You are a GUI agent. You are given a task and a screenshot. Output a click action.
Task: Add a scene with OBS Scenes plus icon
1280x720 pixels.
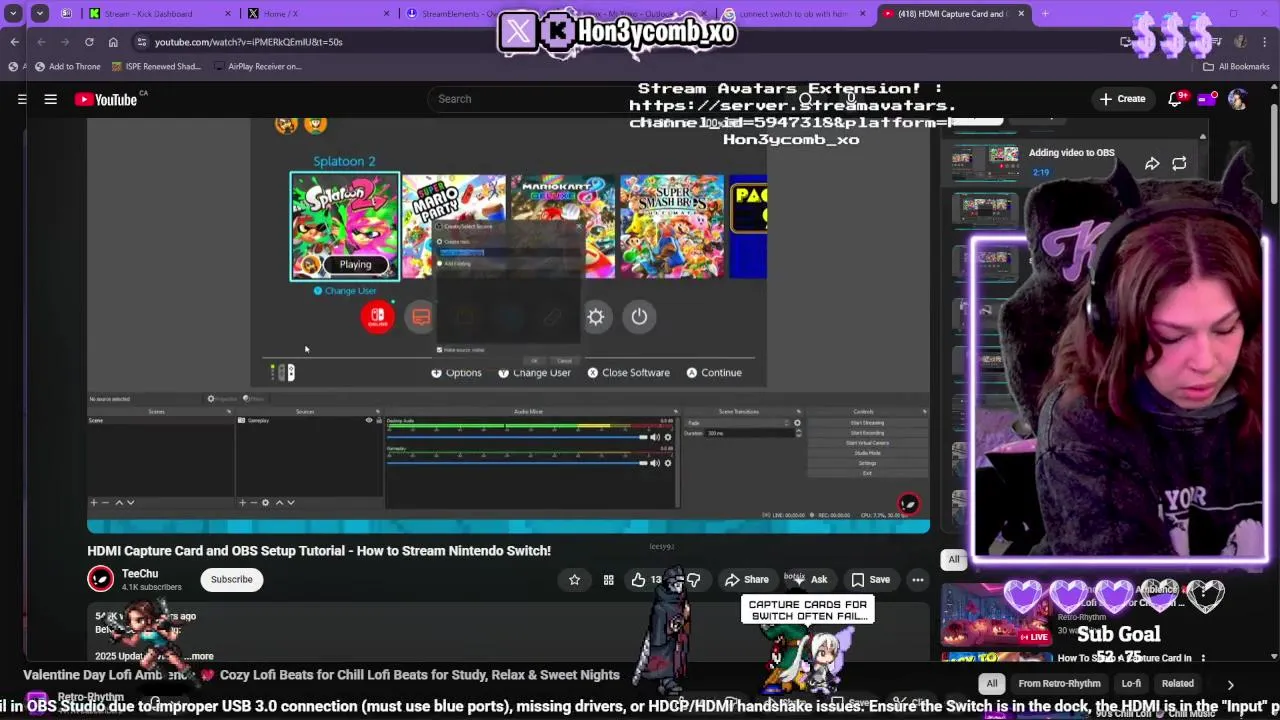click(x=94, y=502)
